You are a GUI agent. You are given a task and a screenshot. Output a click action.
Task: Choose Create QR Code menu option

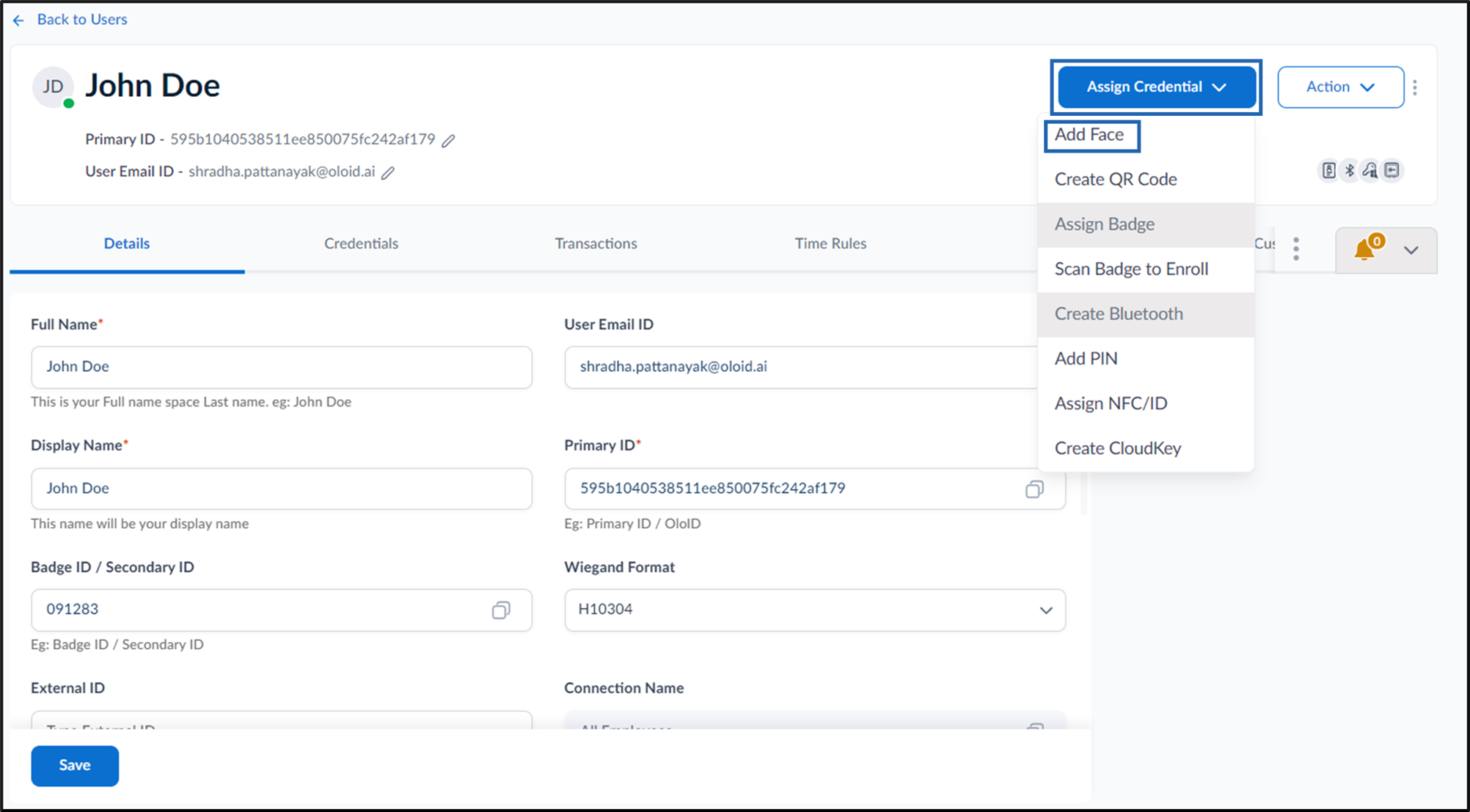click(x=1116, y=180)
